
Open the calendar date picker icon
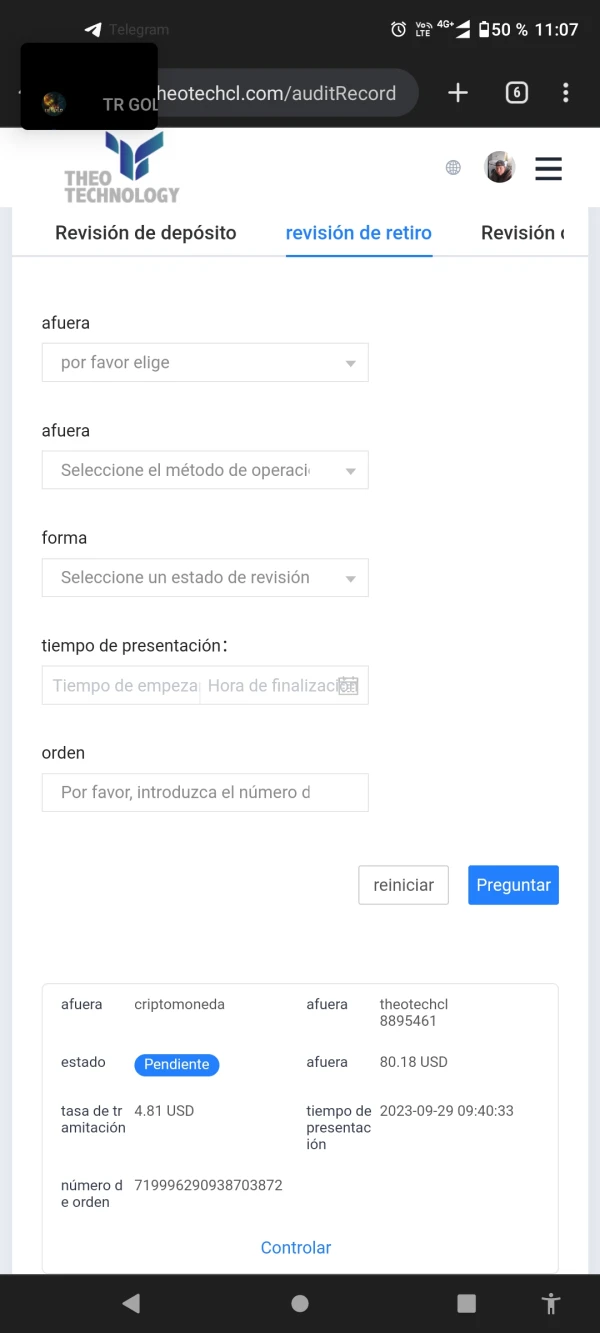(x=347, y=686)
